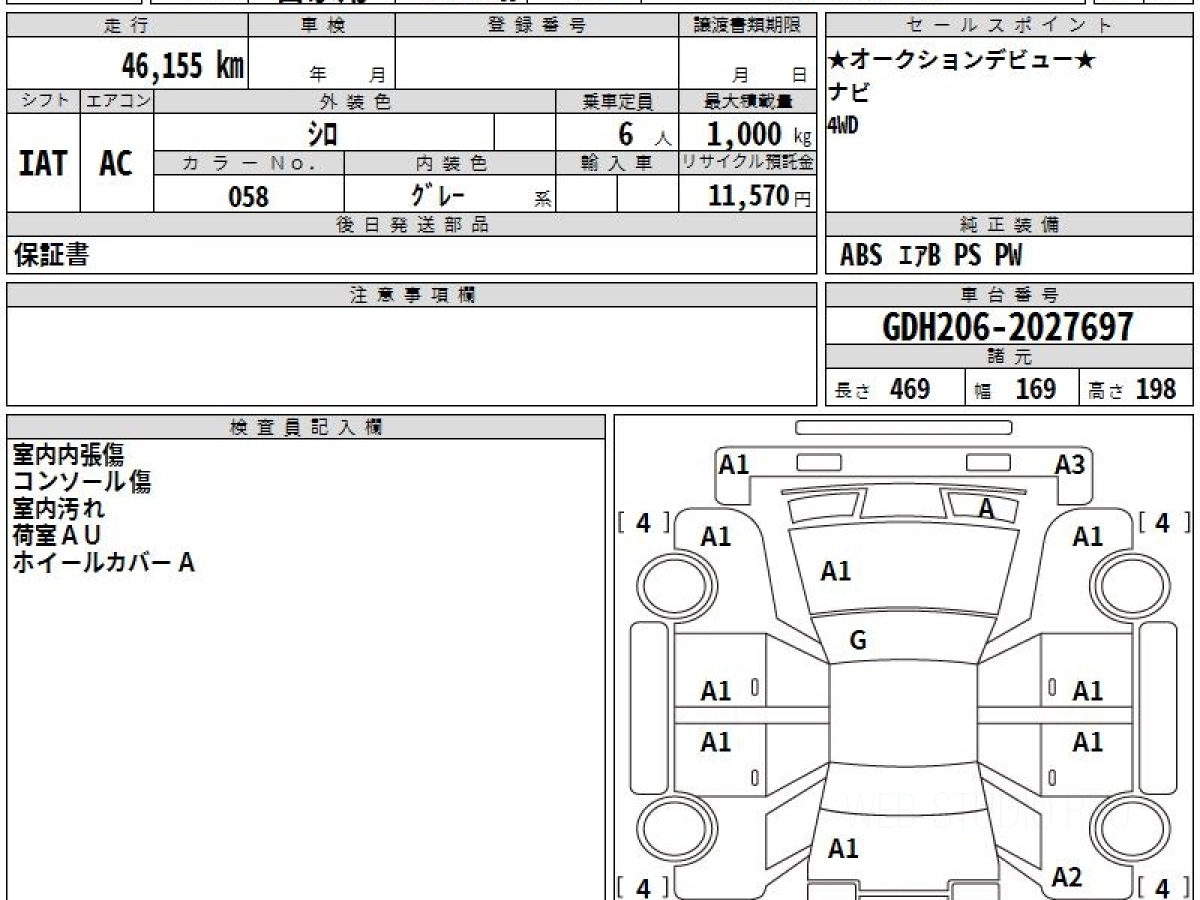Click the AC air conditioner value
This screenshot has height=900, width=1200.
[116, 163]
